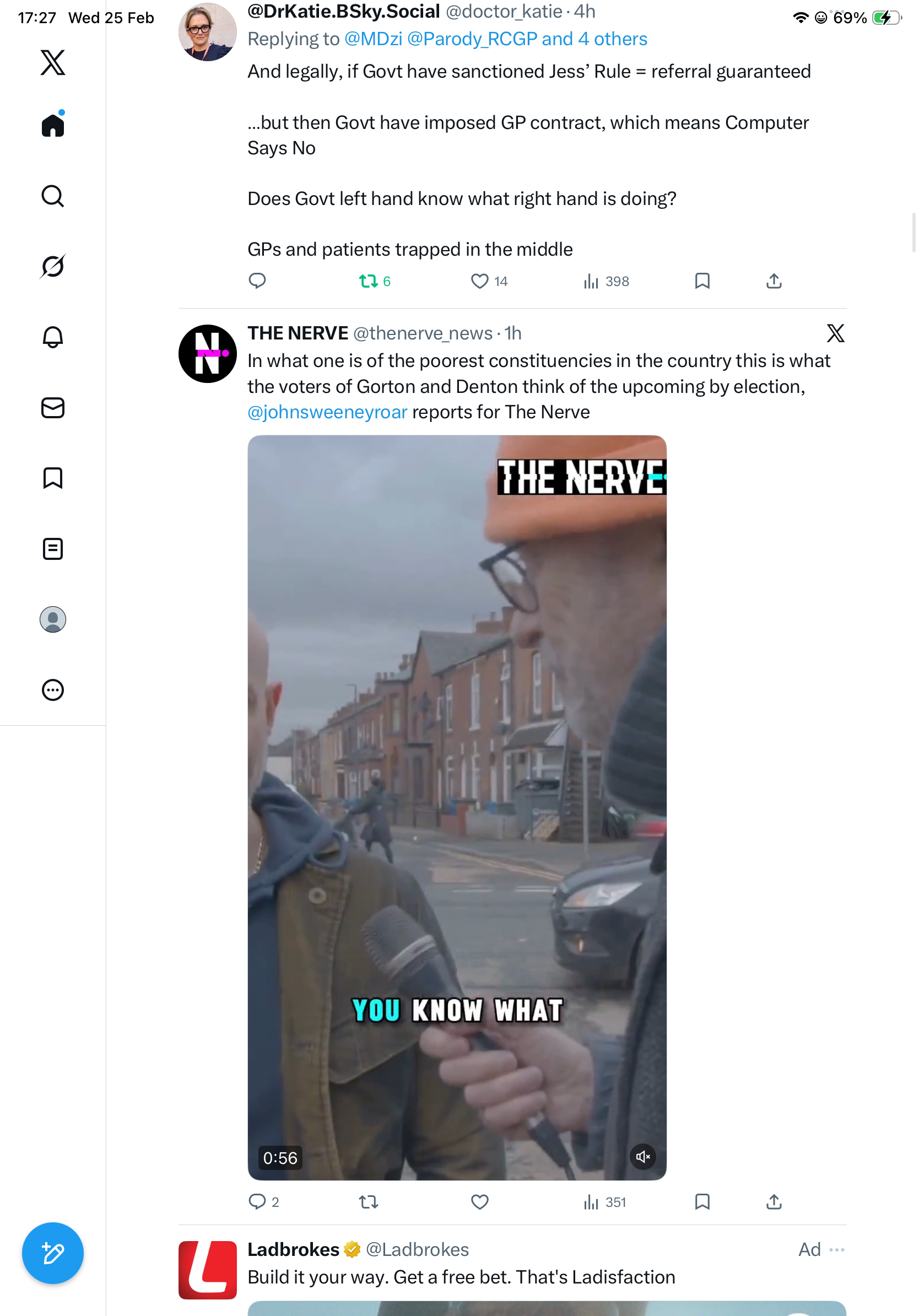Like THE NERVE's video post
The width and height of the screenshot is (919, 1316).
pyautogui.click(x=479, y=1202)
